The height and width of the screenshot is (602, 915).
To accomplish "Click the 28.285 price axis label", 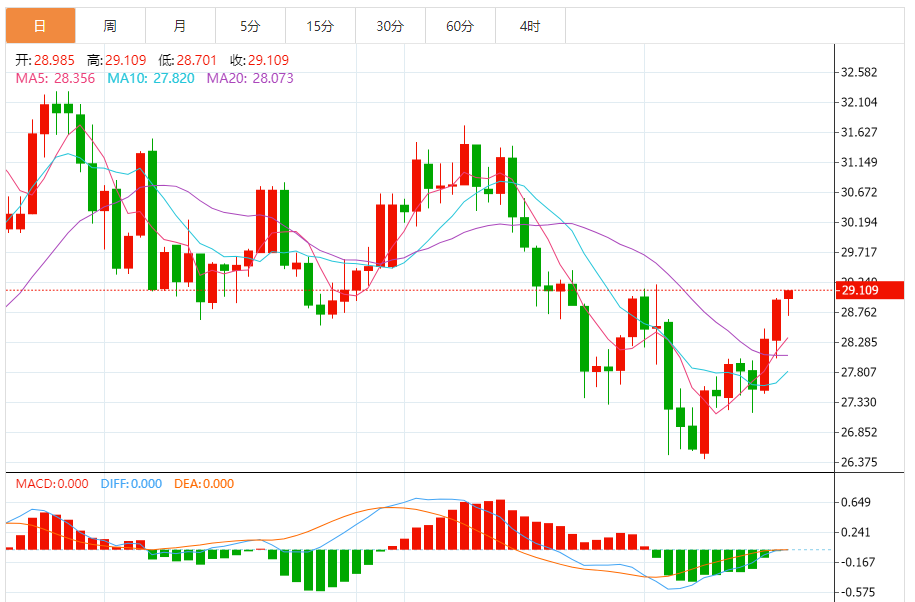I will 859,342.
